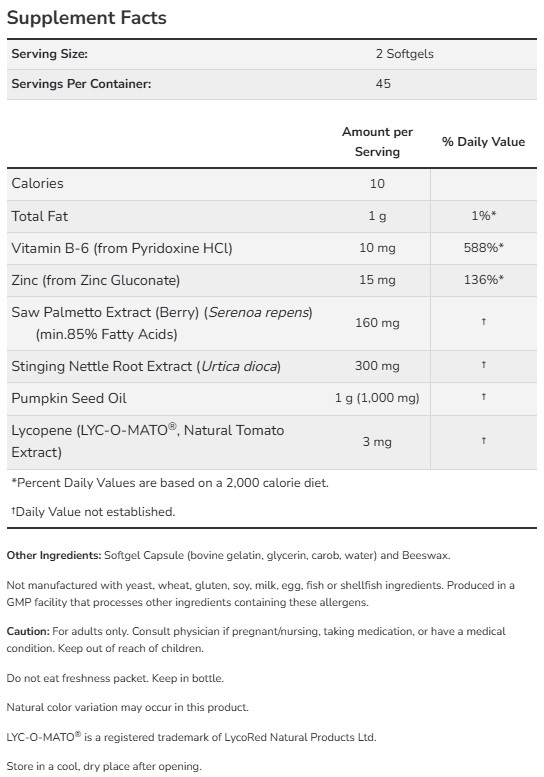Image resolution: width=544 pixels, height=777 pixels.
Task: Click the Lycopene row dagger symbol
Action: (x=484, y=441)
